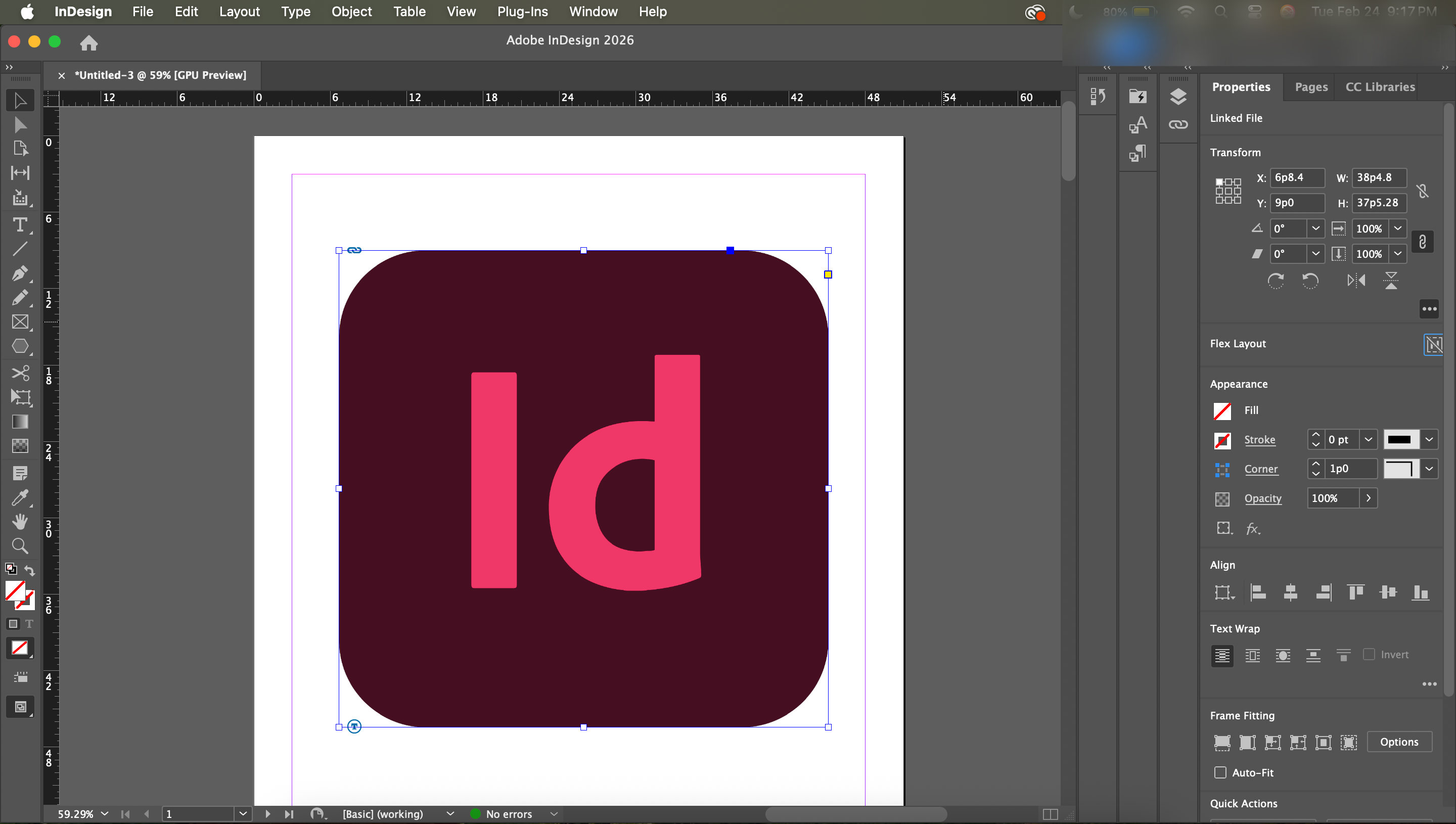Select the Eyedropper tool
1456x824 pixels.
20,497
